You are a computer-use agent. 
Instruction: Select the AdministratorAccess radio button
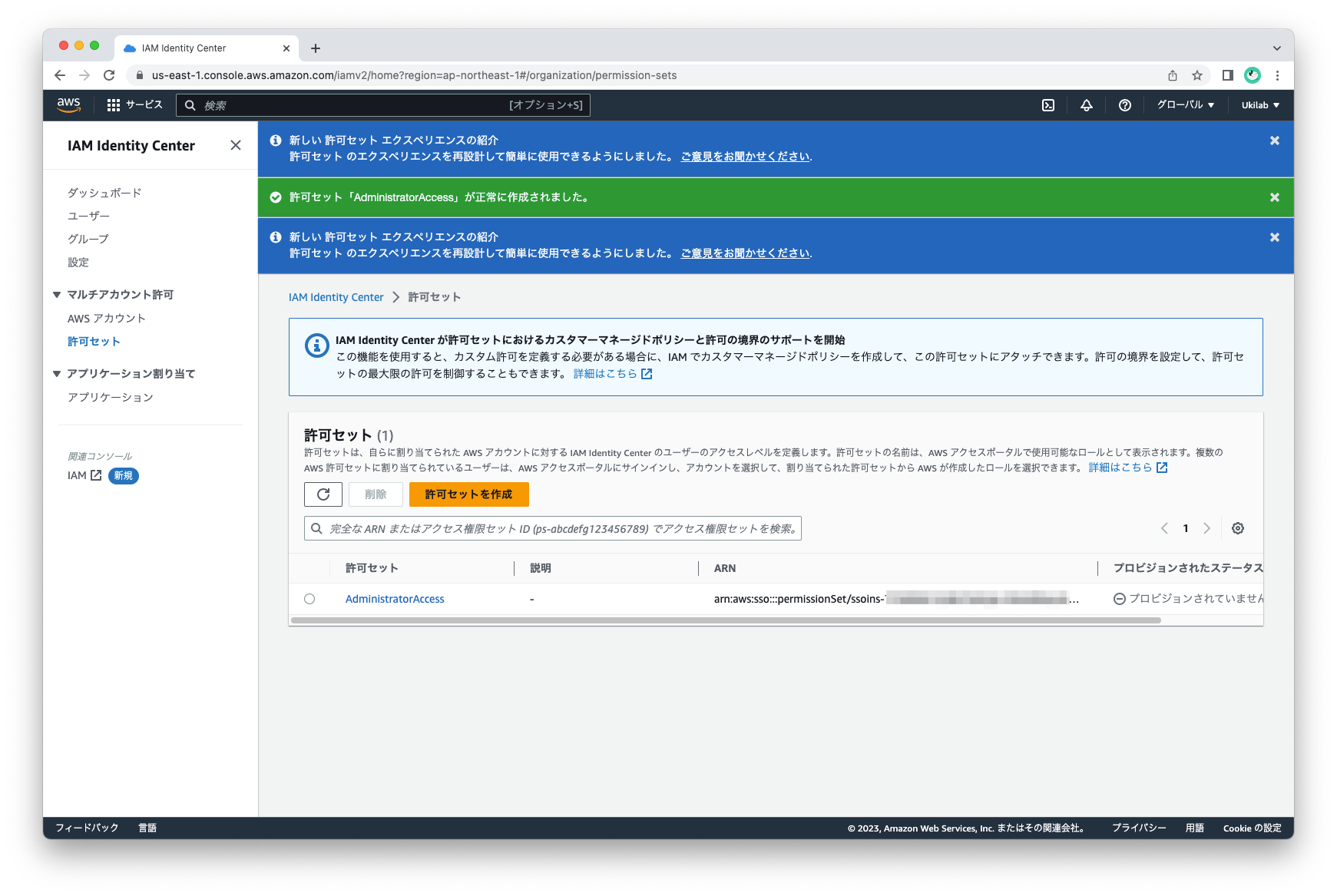coord(309,599)
